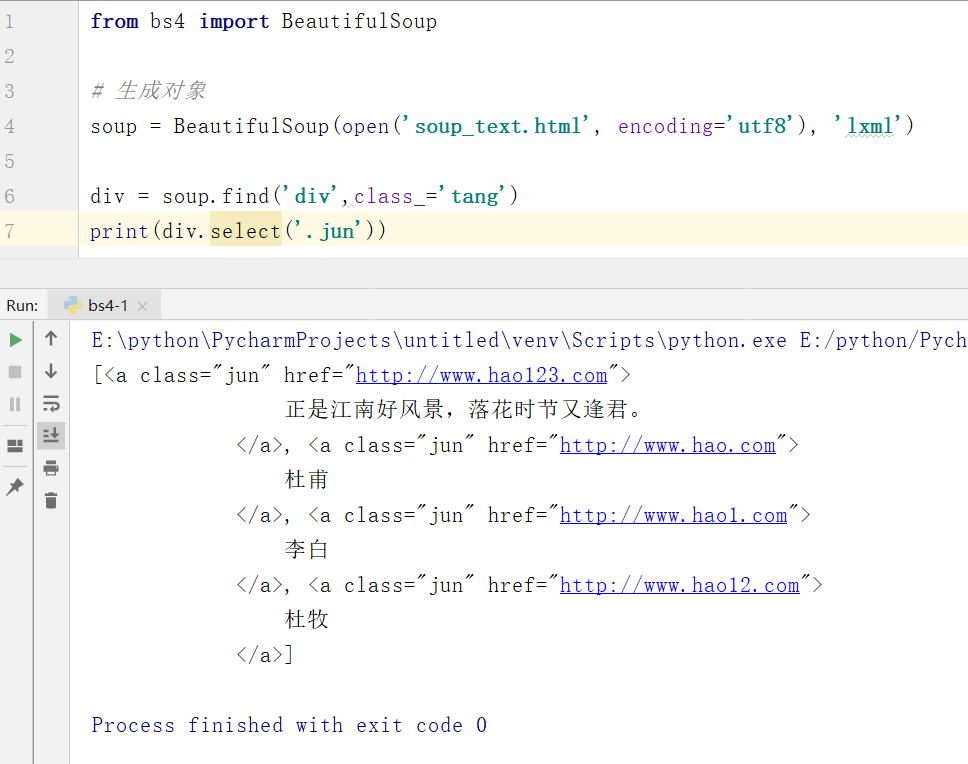Screen dimensions: 968x764
Task: Click the '.jun' selector string
Action: pos(327,231)
